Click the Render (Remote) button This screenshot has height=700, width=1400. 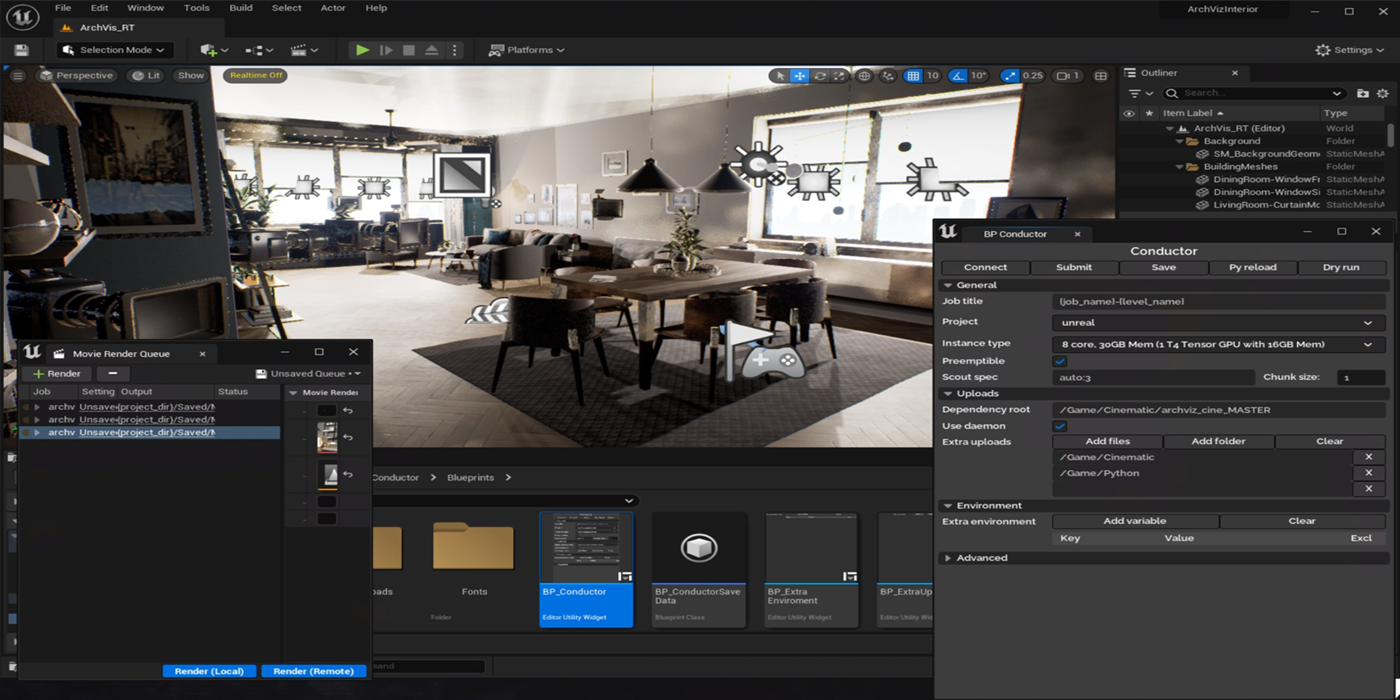click(x=314, y=670)
